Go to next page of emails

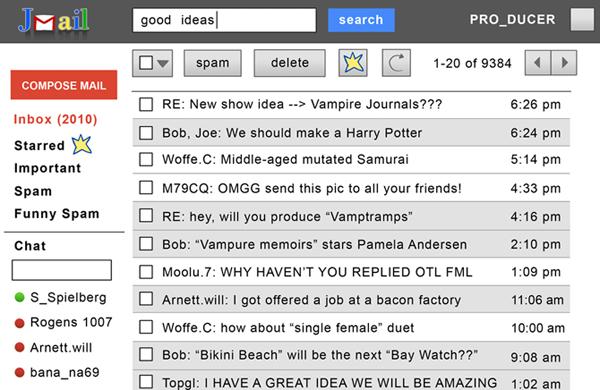(564, 63)
